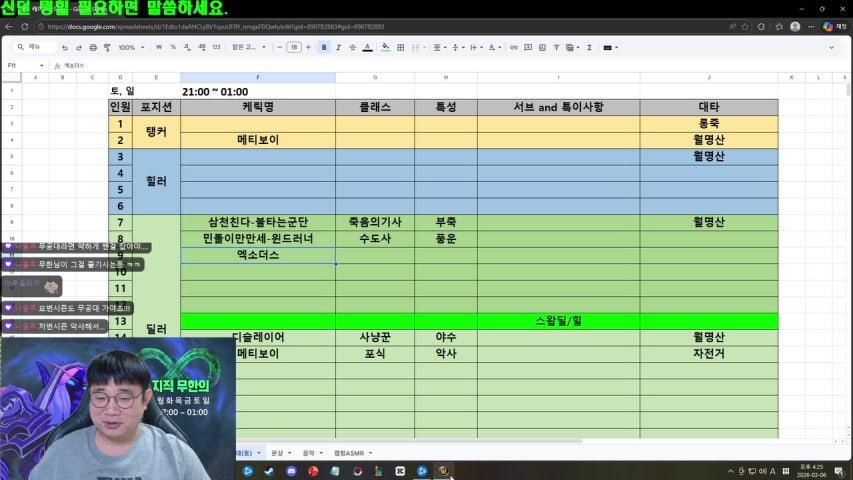Viewport: 853px width, 480px height.
Task: Toggle strikethrough formatting
Action: point(353,47)
